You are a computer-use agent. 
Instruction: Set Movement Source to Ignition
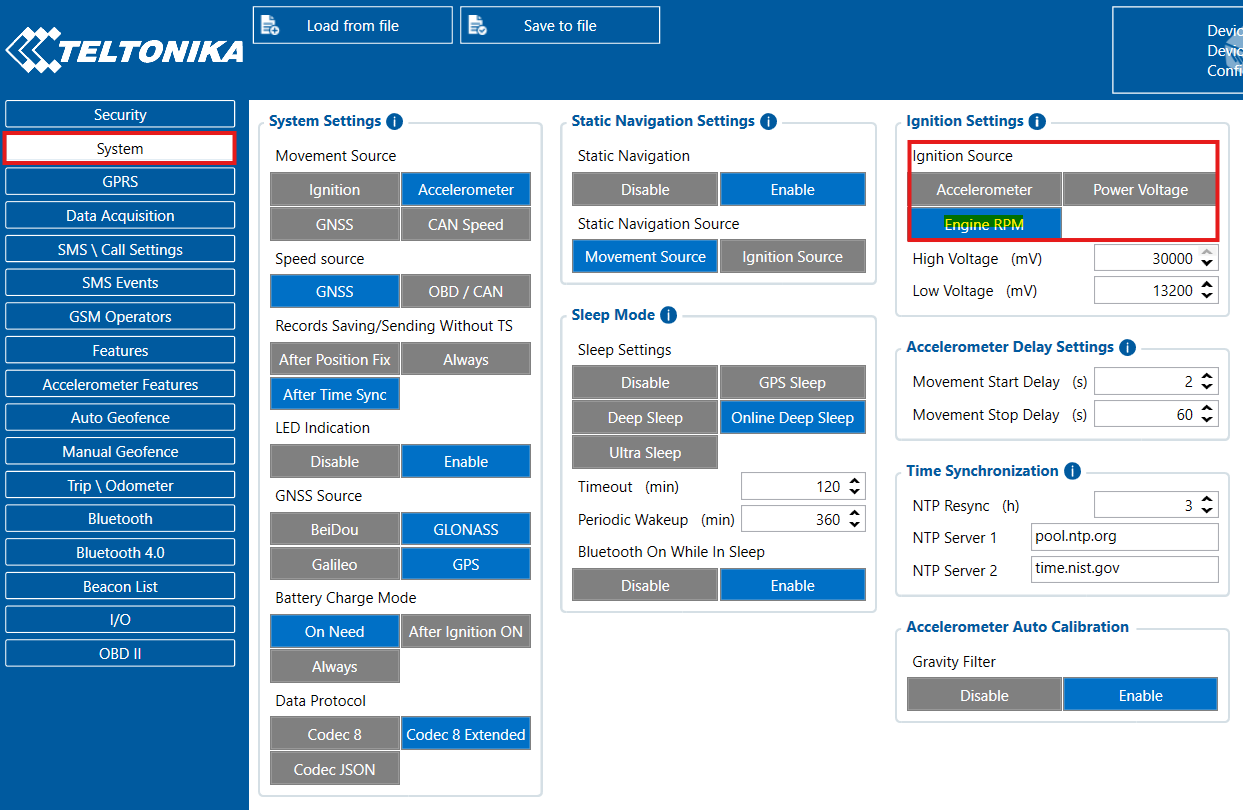[x=334, y=190]
